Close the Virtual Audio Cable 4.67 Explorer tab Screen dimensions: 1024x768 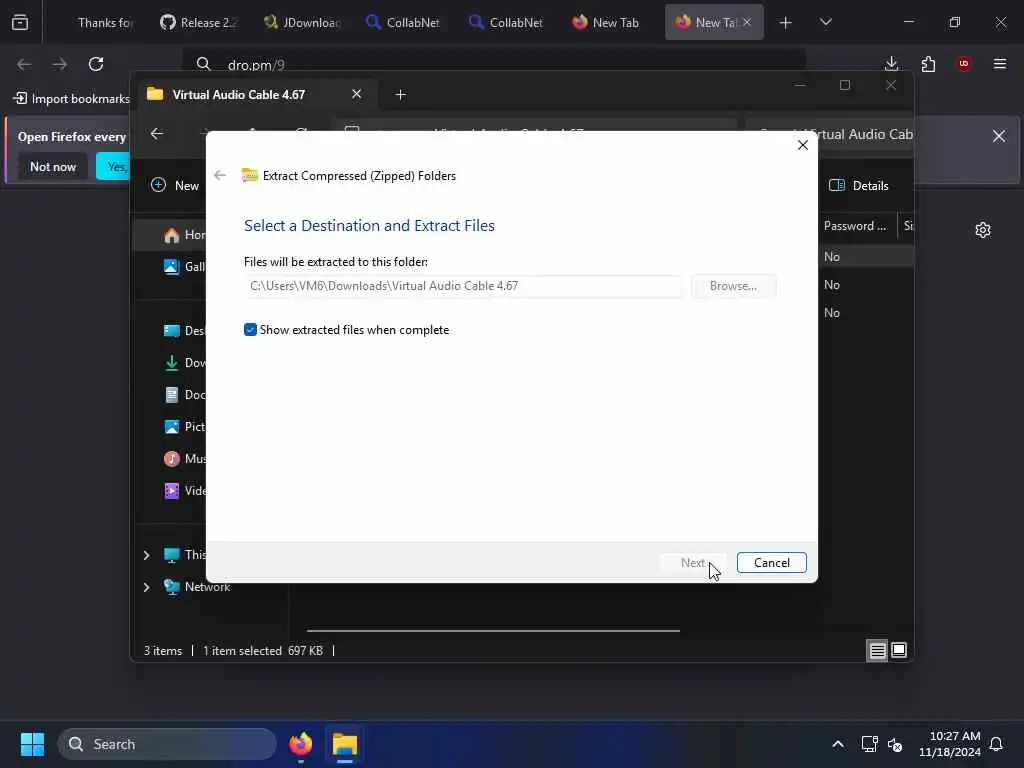tap(357, 94)
